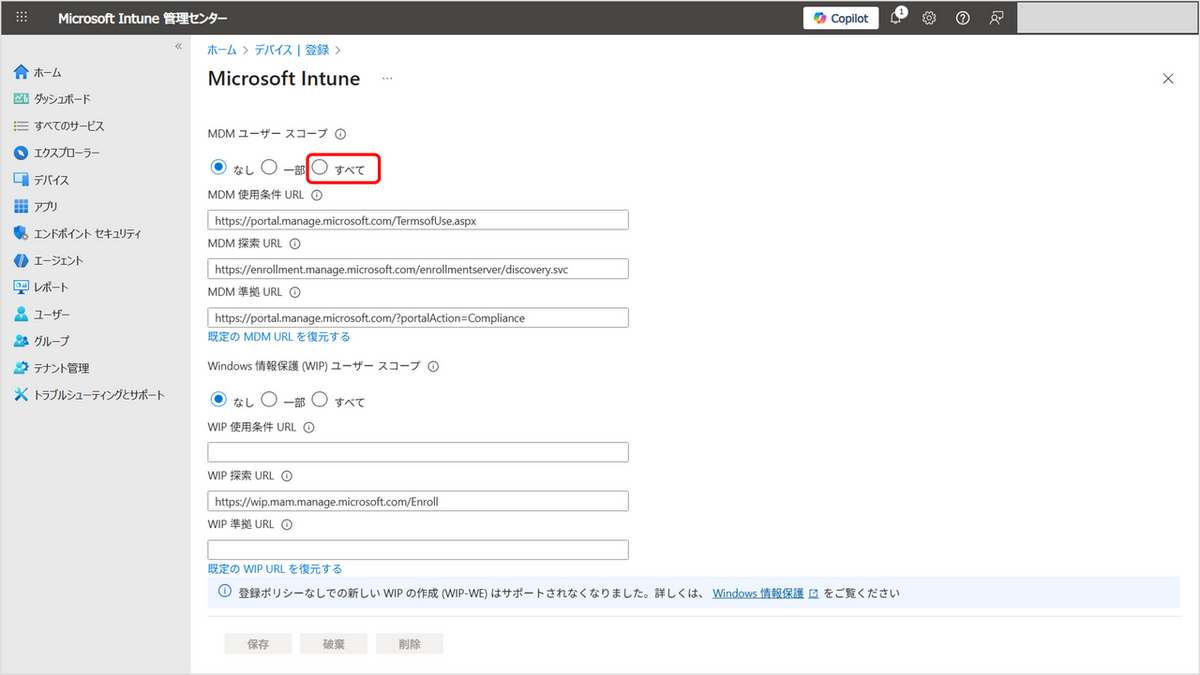Select すべて for MDM user scope
The height and width of the screenshot is (675, 1200).
[x=321, y=168]
